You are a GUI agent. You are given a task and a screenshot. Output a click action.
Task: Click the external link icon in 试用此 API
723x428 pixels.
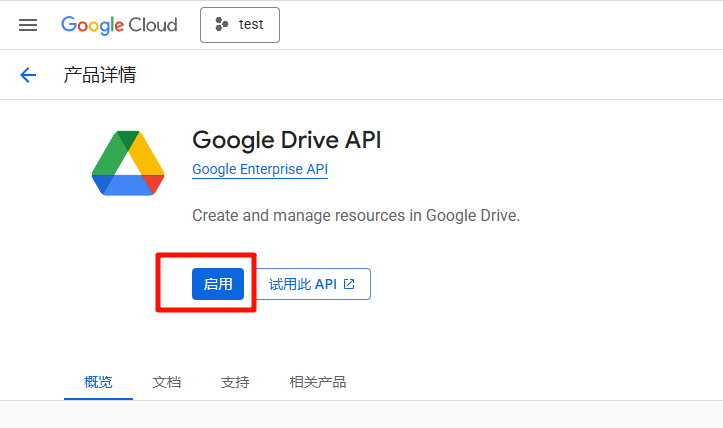(x=349, y=284)
